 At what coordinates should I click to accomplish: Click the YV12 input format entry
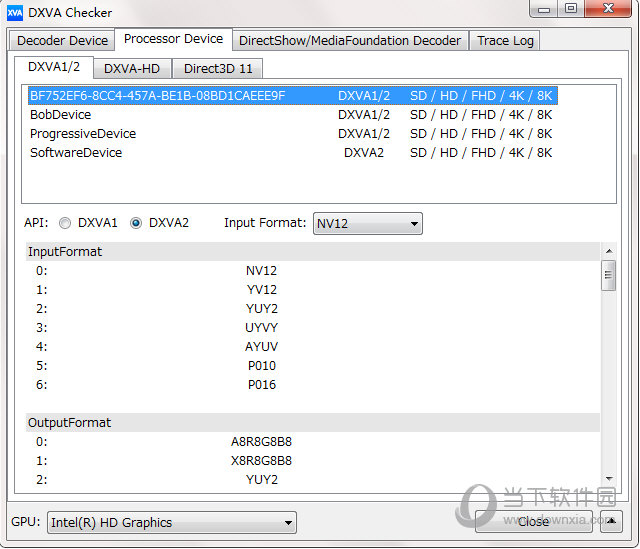(x=262, y=289)
